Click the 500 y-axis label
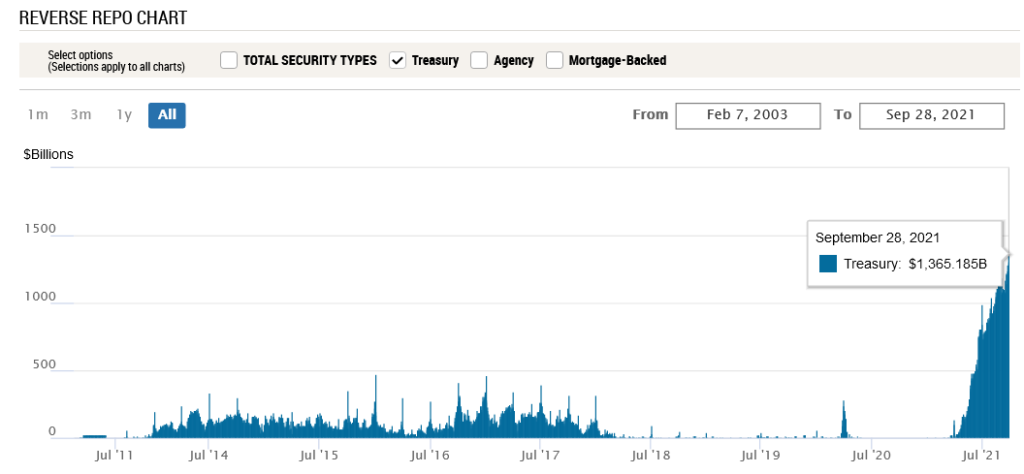The height and width of the screenshot is (474, 1024). click(x=43, y=365)
